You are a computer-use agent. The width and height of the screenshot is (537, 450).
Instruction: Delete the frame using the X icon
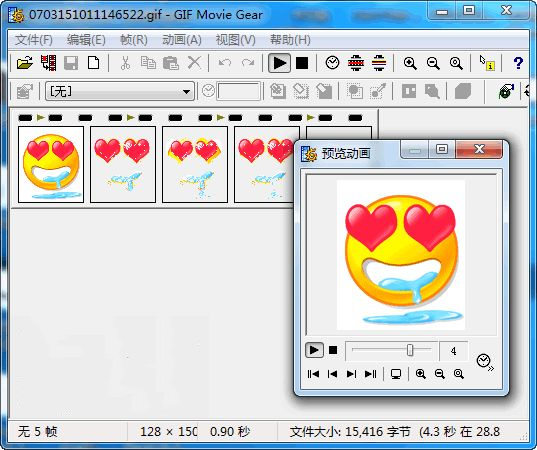[x=195, y=63]
